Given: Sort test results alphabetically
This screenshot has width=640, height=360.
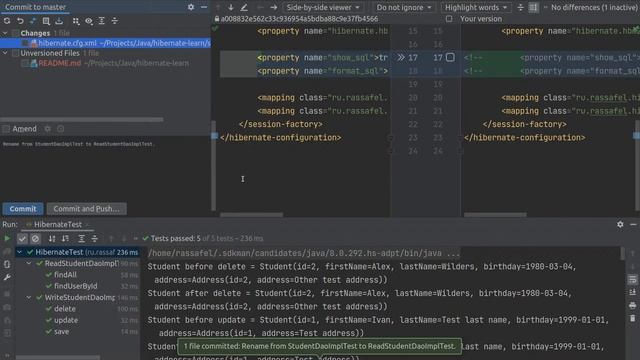Looking at the screenshot, I should pyautogui.click(x=52, y=238).
